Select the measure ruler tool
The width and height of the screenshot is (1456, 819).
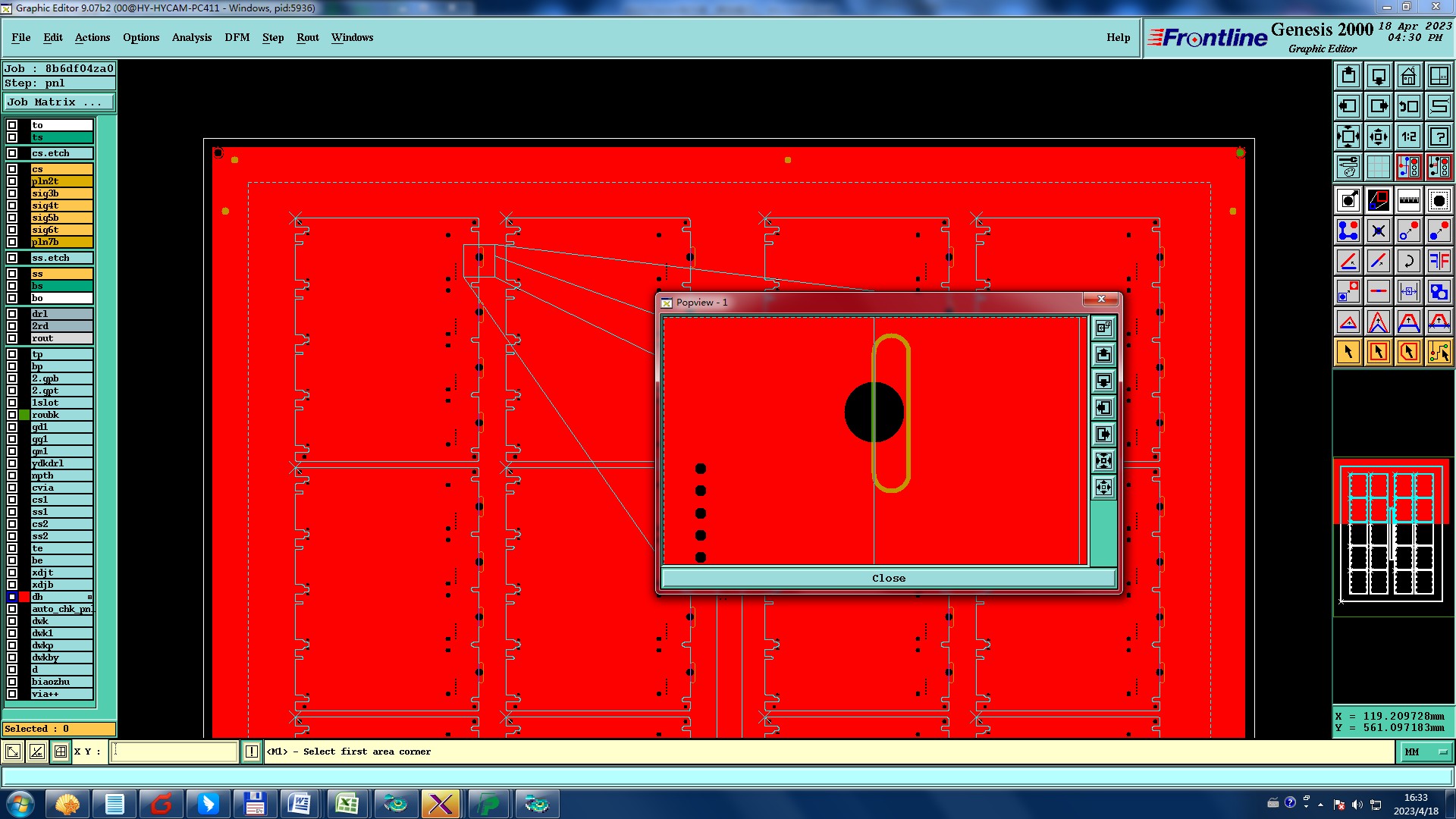click(x=1408, y=200)
